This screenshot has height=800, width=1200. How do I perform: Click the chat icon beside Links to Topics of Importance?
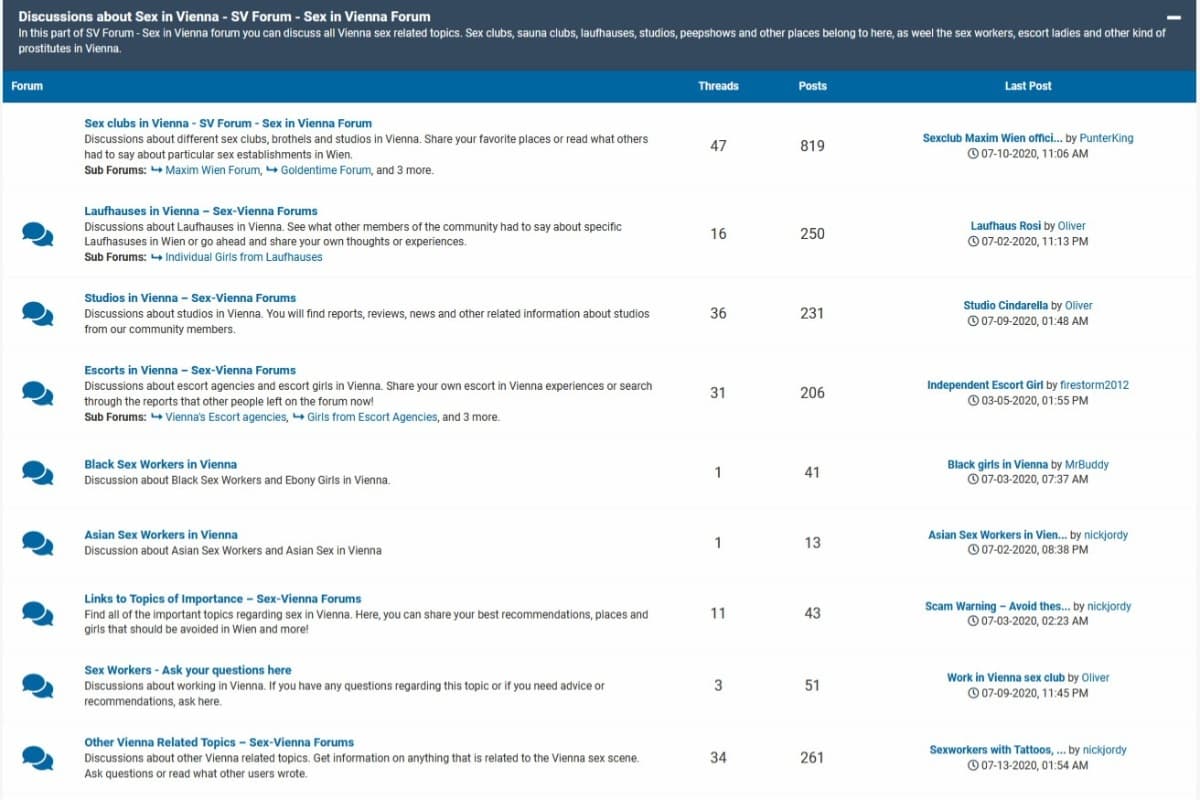pos(37,613)
